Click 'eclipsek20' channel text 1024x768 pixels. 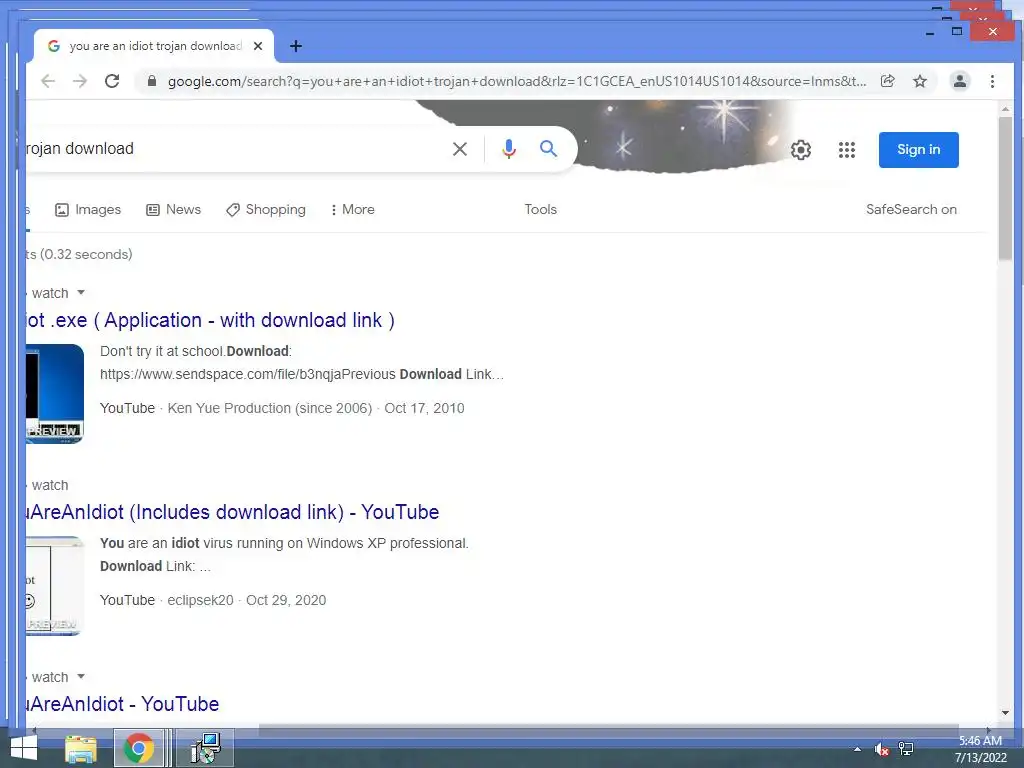(x=200, y=600)
